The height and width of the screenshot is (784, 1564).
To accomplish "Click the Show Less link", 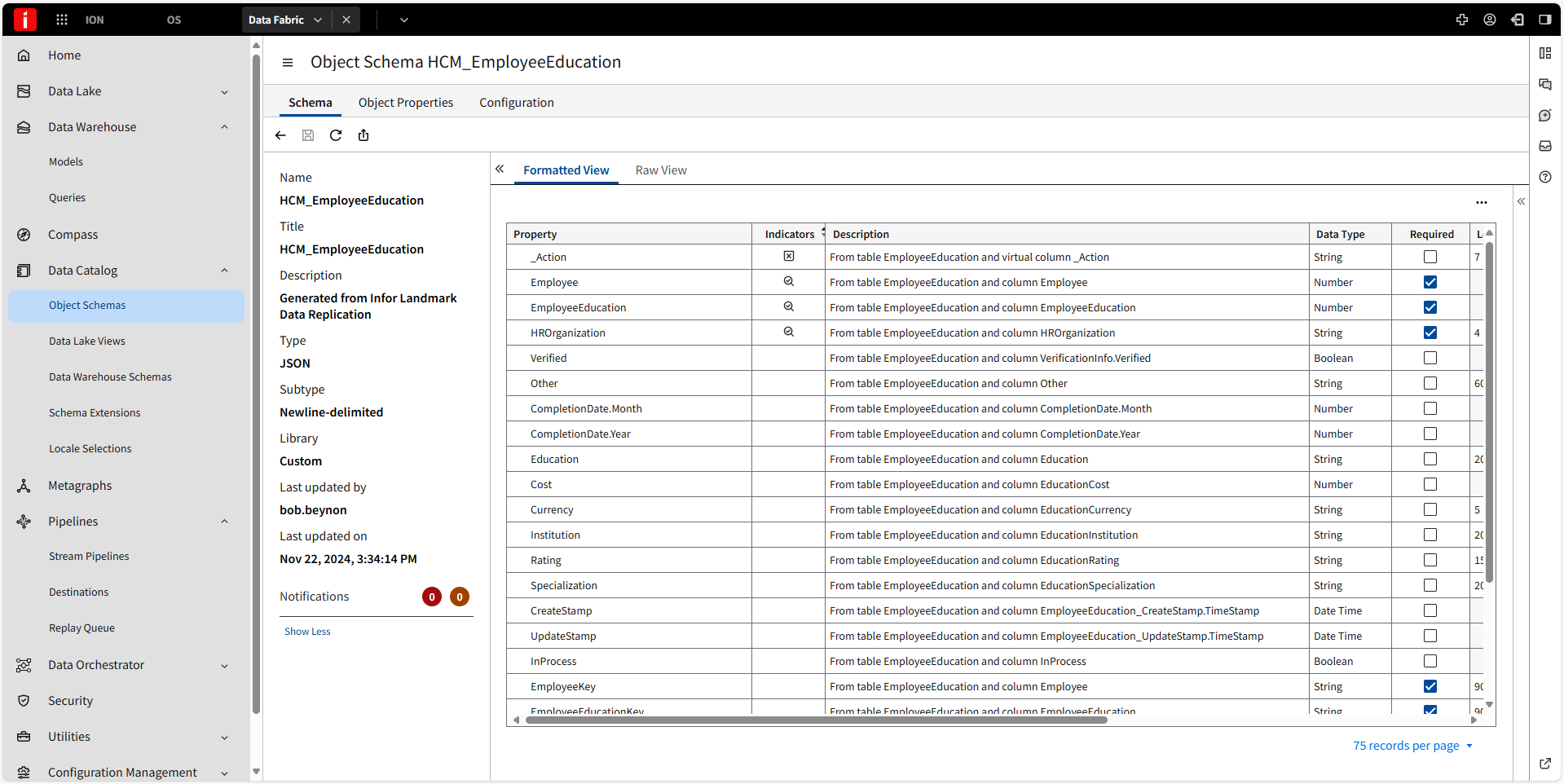I will [307, 632].
